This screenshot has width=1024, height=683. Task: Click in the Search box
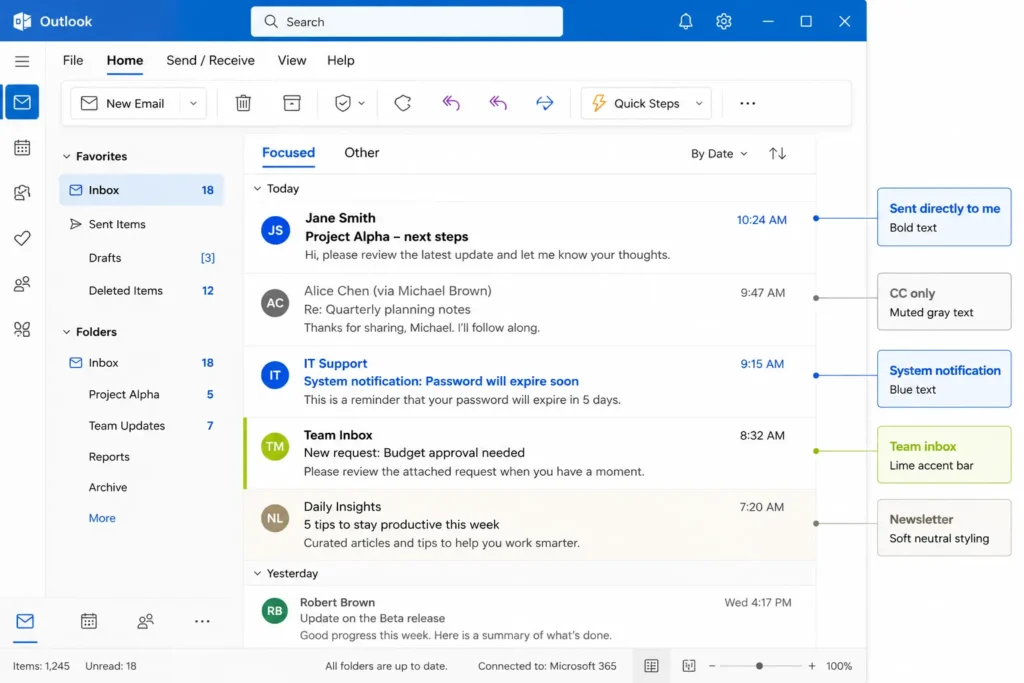[x=406, y=22]
